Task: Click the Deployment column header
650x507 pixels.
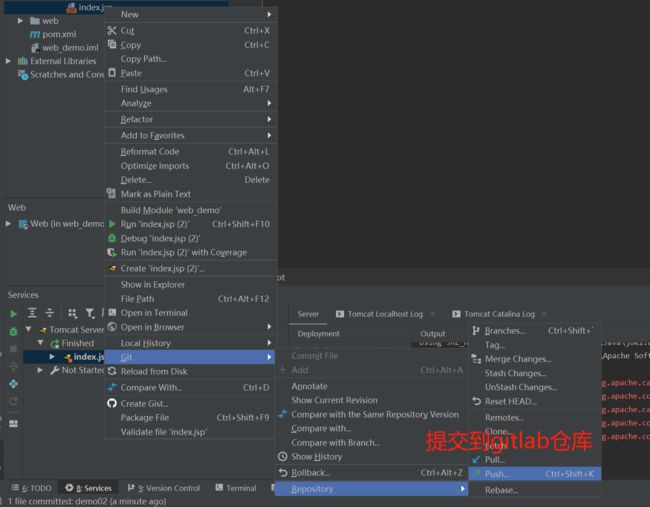Action: 318,333
